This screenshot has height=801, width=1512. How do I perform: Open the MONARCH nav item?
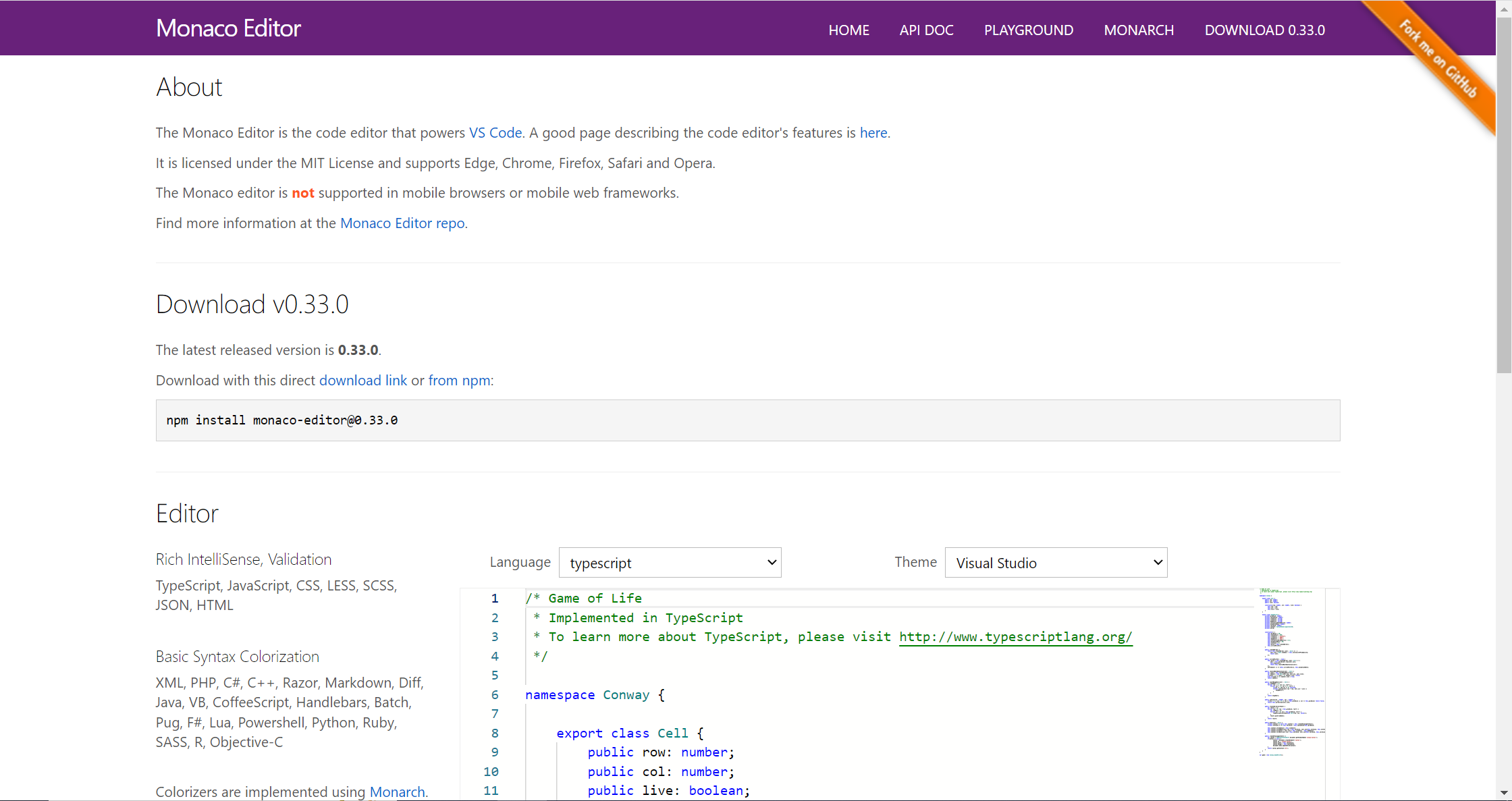tap(1139, 30)
